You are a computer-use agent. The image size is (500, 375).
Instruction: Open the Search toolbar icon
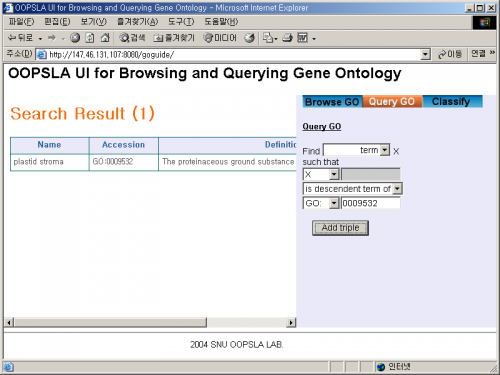click(132, 38)
